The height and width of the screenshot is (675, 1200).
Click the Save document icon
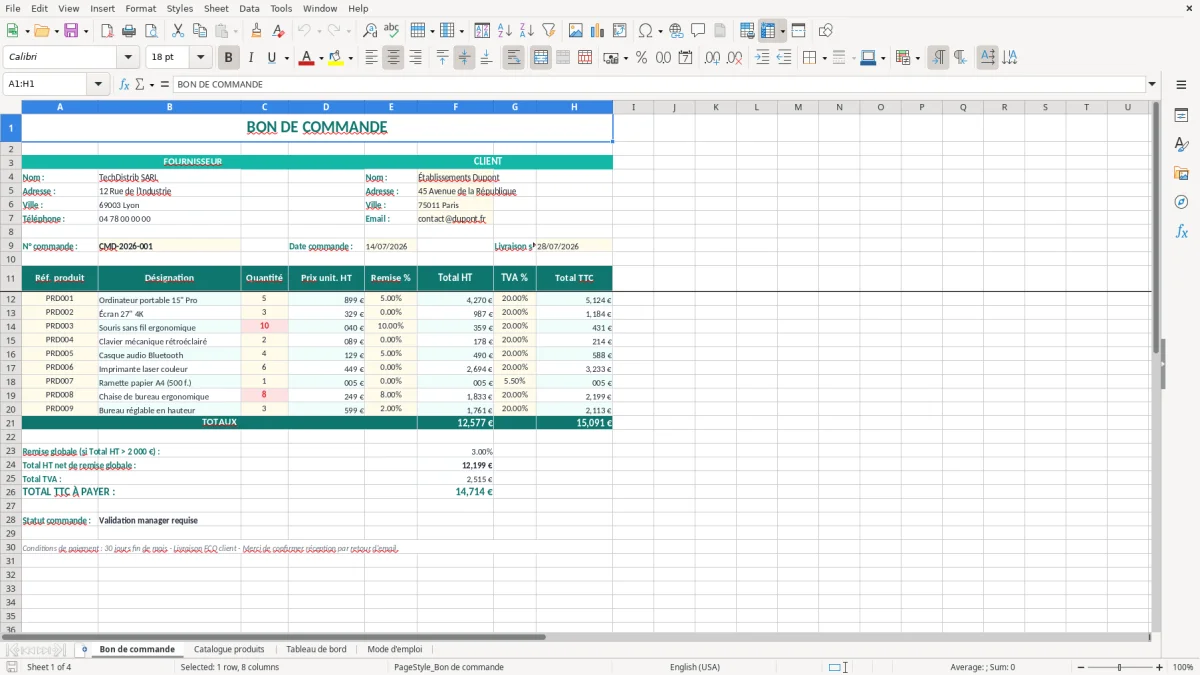[x=71, y=31]
